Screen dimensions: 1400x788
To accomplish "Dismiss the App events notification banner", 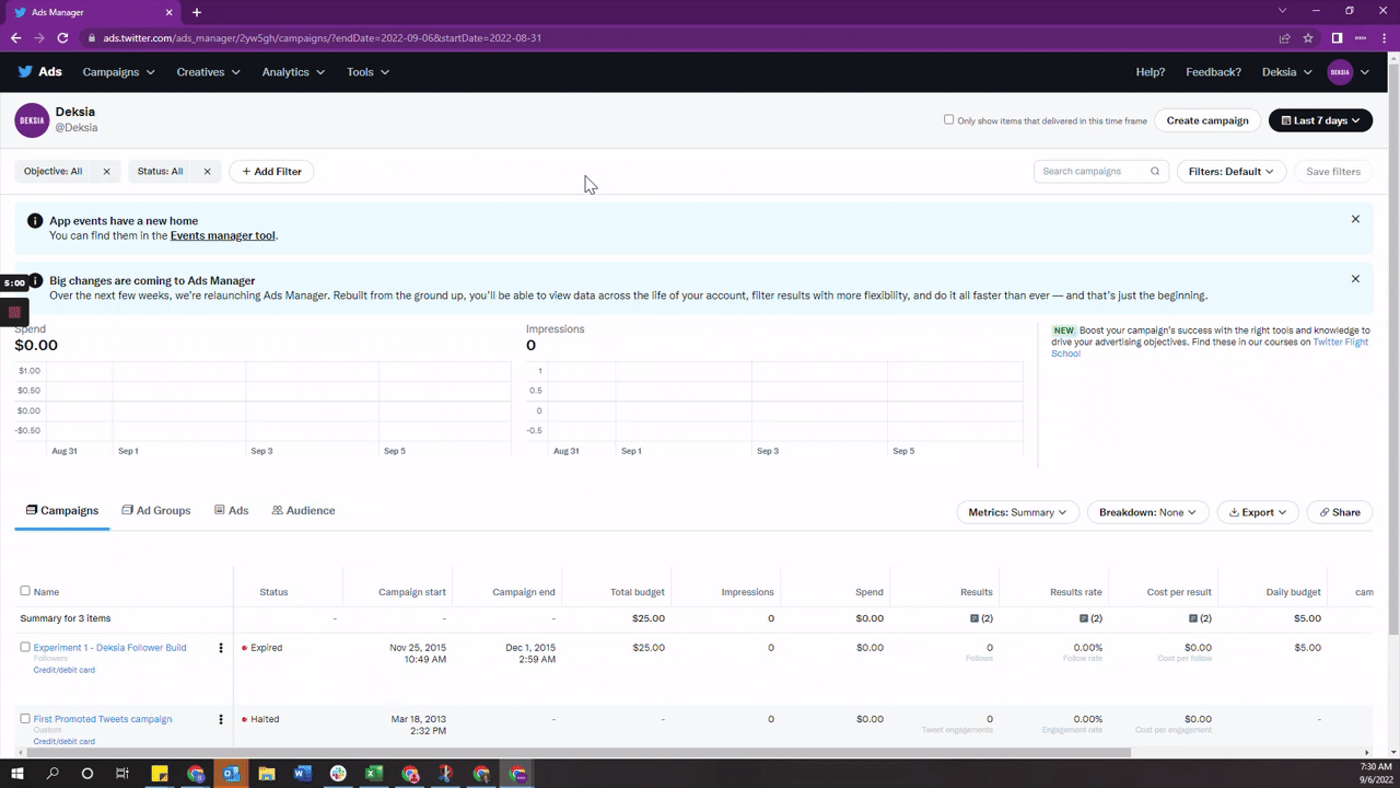I will [x=1355, y=219].
